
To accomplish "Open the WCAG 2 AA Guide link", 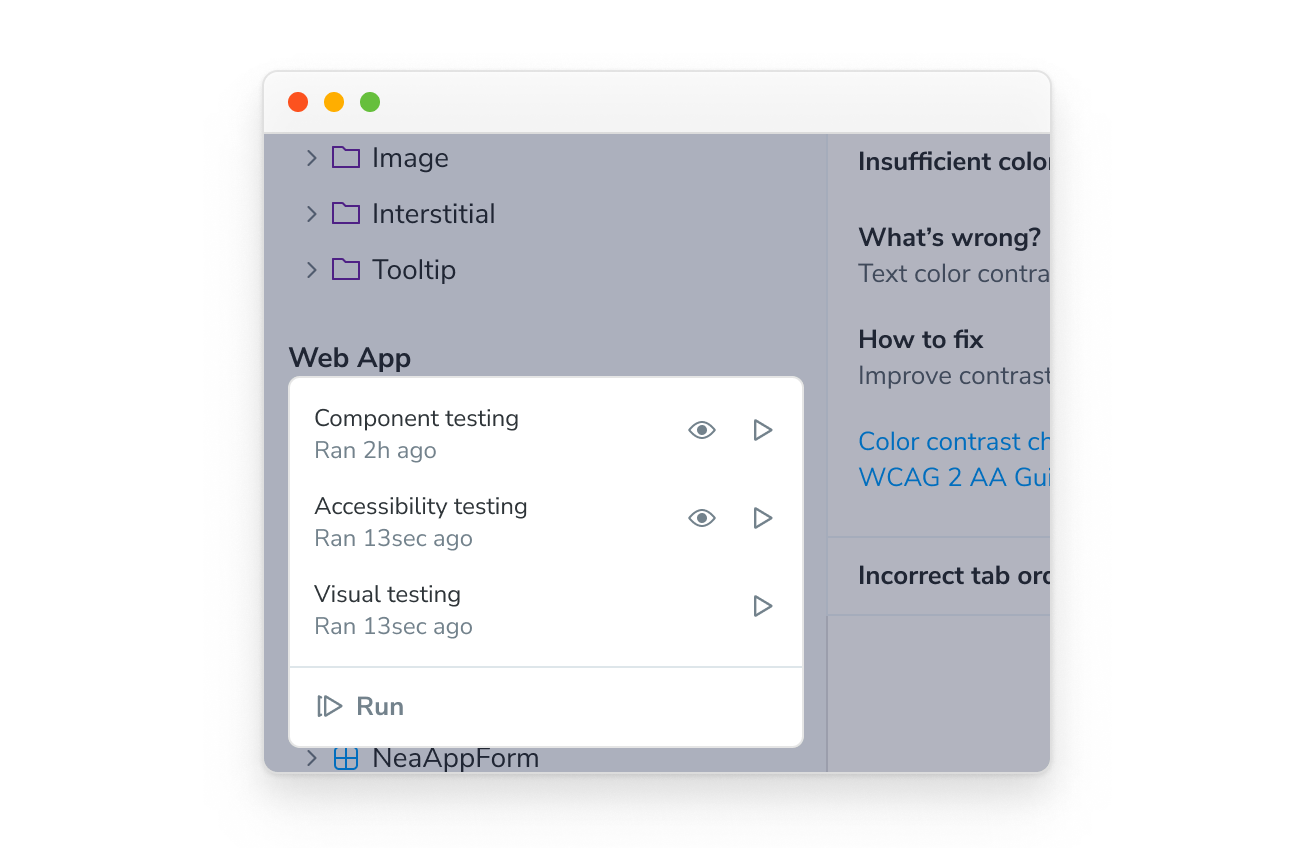I will 952,477.
